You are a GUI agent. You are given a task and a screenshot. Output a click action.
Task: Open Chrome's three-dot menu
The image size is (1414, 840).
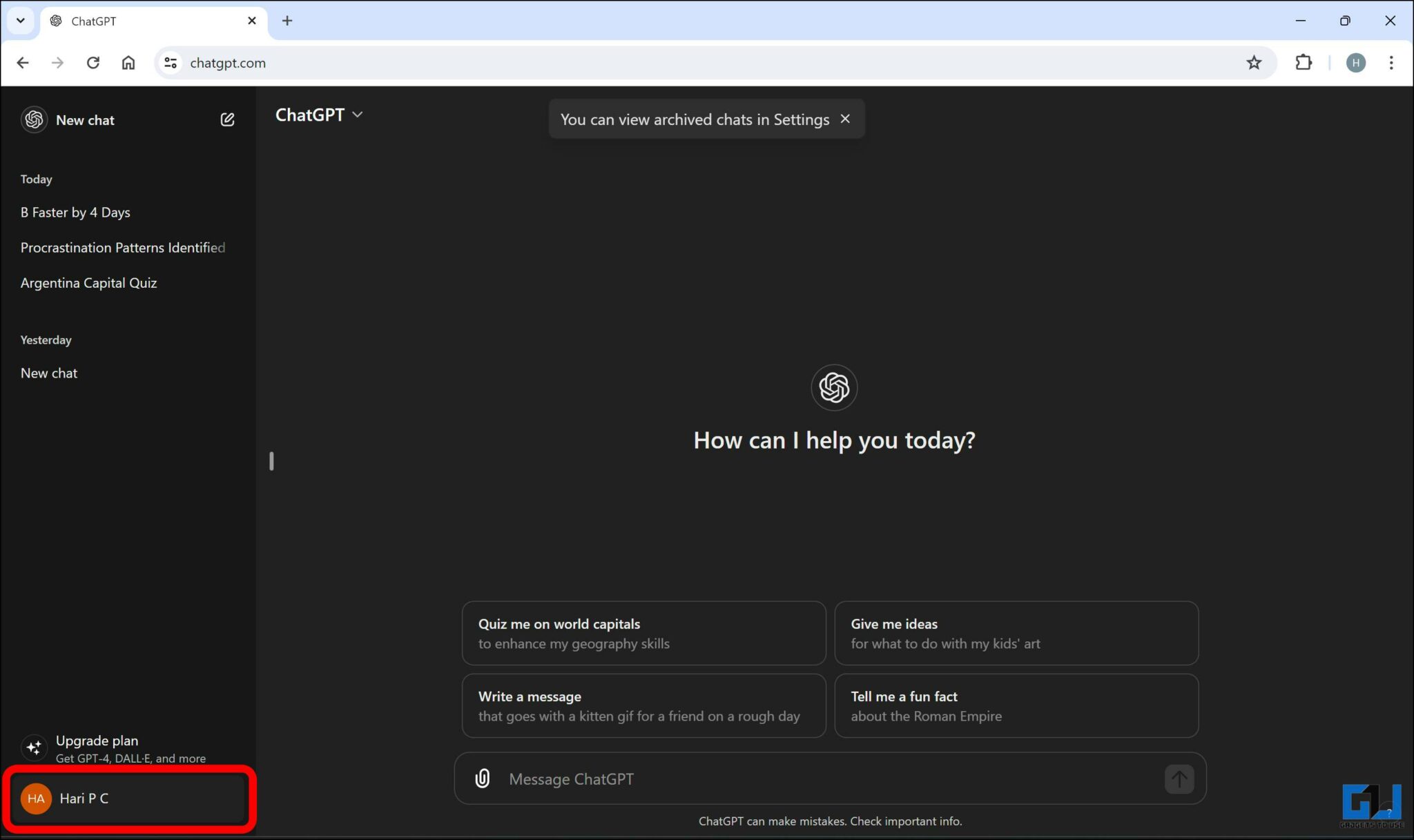(1392, 62)
